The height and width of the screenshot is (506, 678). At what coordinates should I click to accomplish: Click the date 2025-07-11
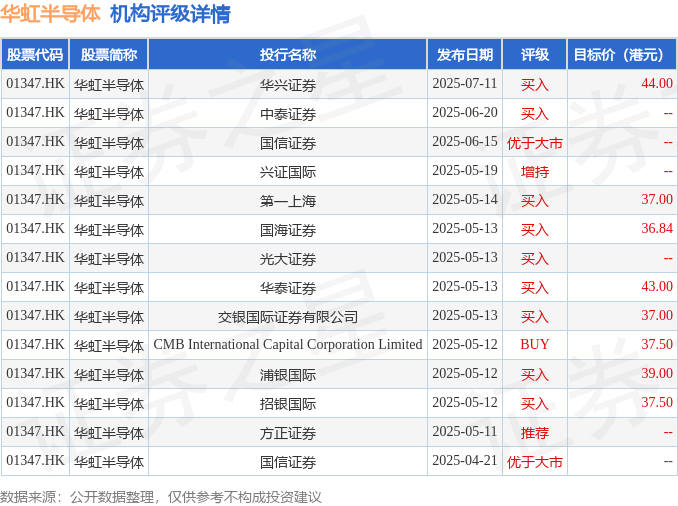(x=465, y=83)
